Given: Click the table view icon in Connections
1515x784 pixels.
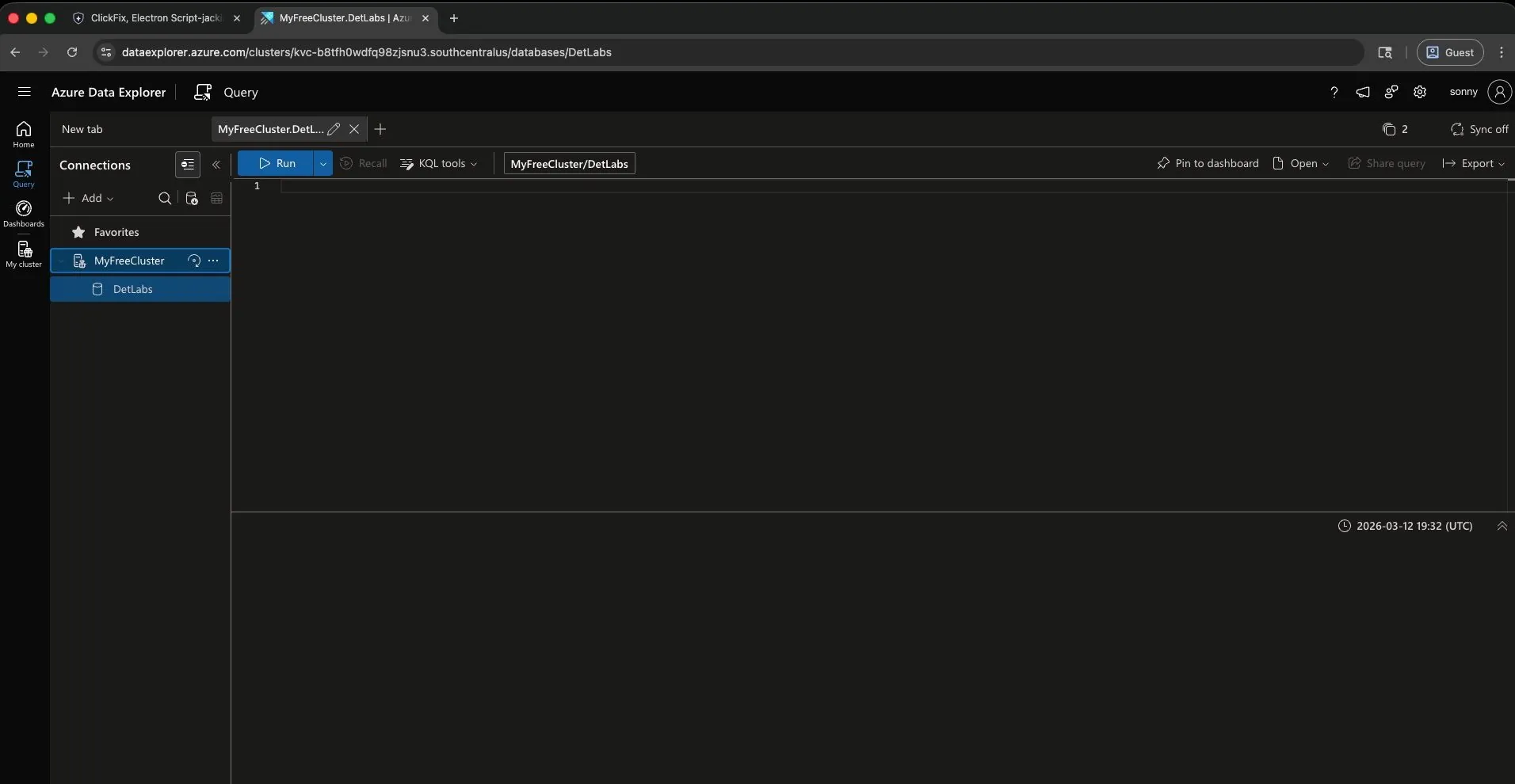Looking at the screenshot, I should pos(217,198).
